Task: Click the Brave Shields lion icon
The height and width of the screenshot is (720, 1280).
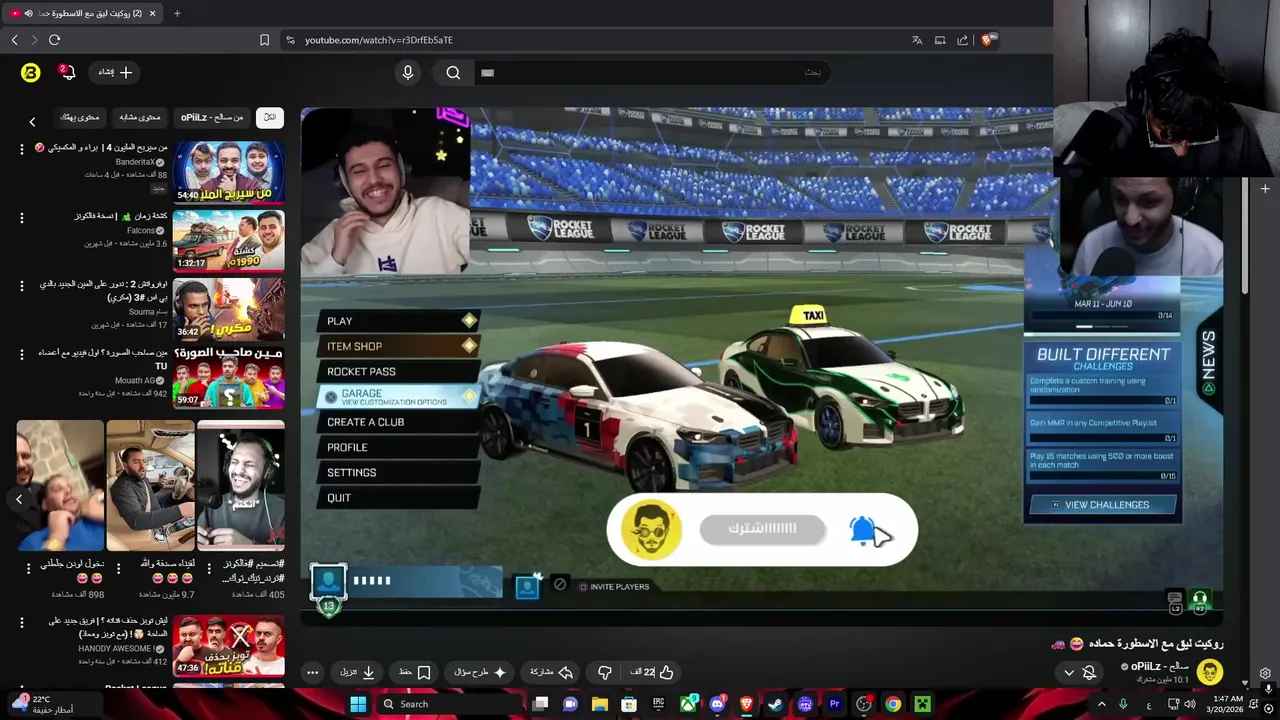Action: [x=987, y=40]
